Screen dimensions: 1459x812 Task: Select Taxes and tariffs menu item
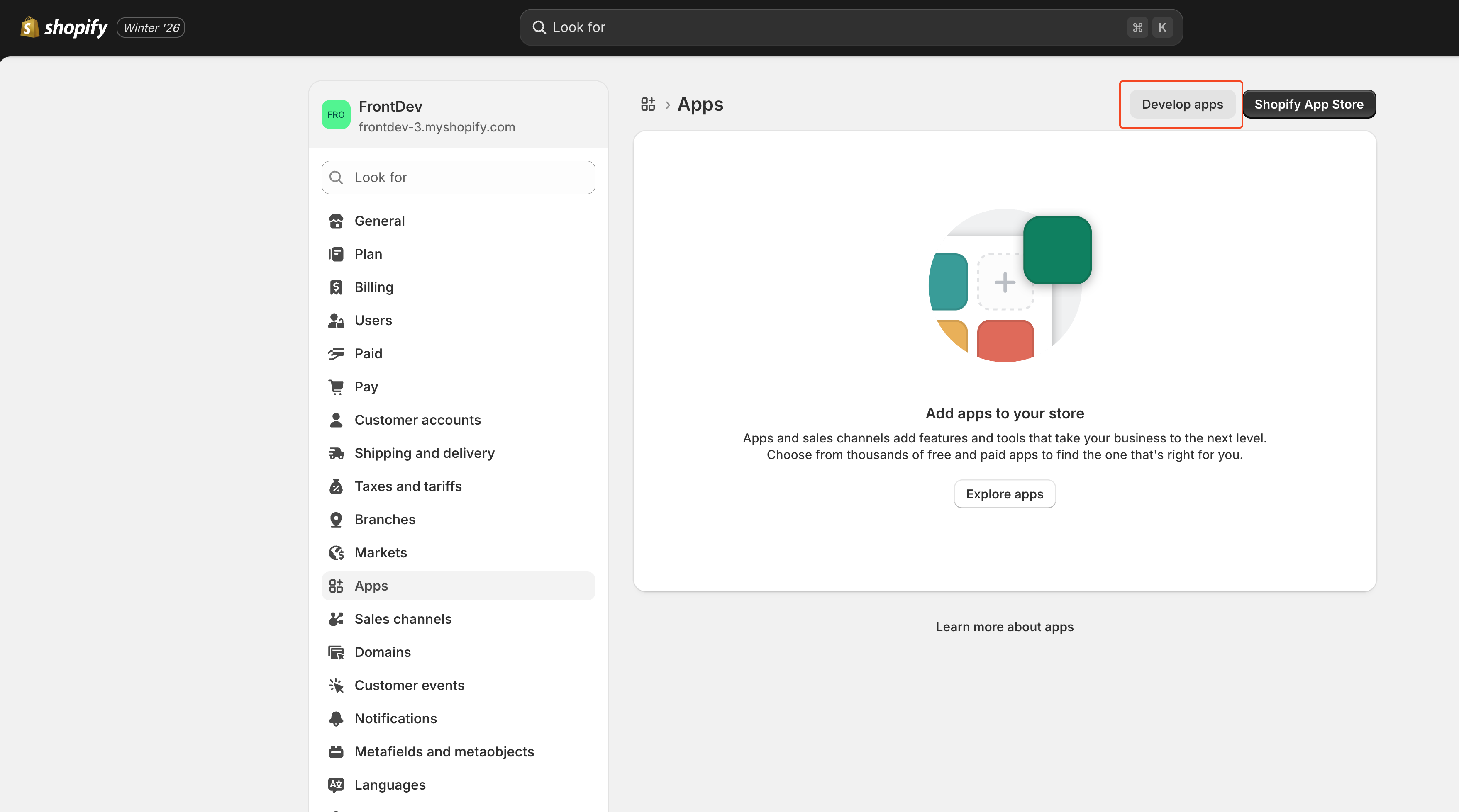(408, 486)
